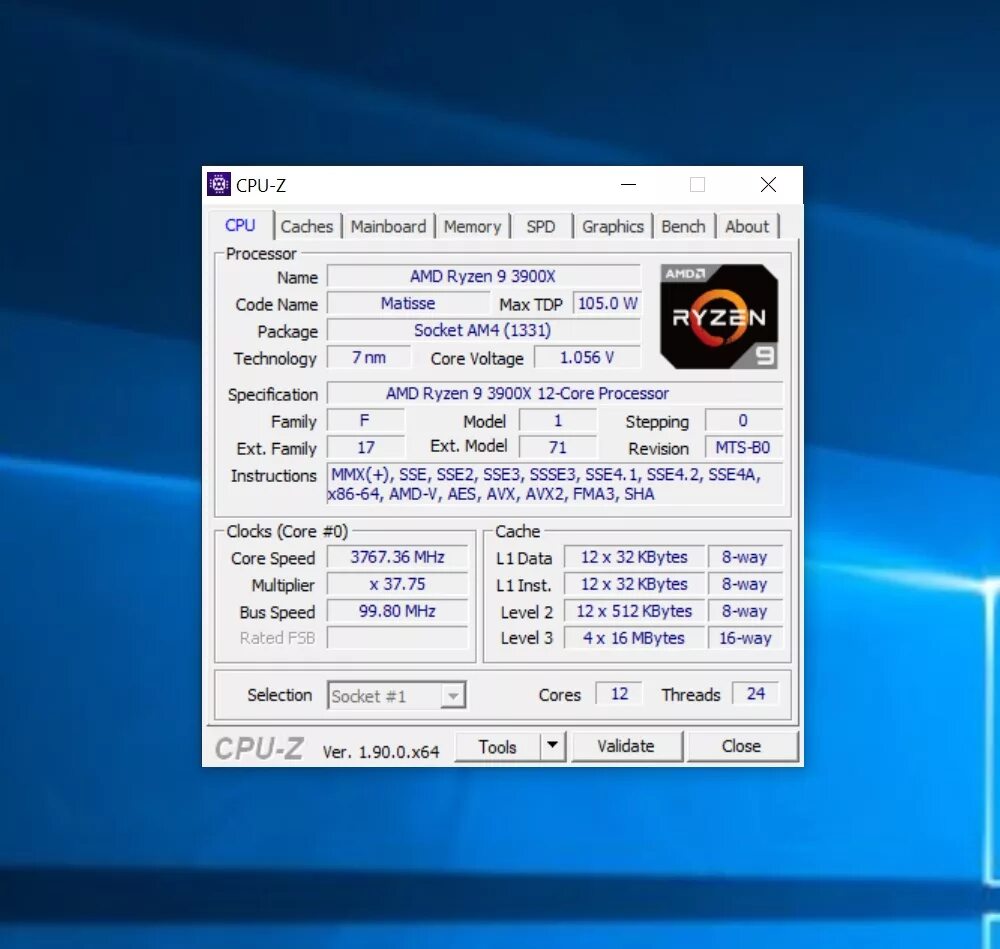Open the Mainboard tab
Viewport: 1000px width, 949px height.
(x=388, y=226)
